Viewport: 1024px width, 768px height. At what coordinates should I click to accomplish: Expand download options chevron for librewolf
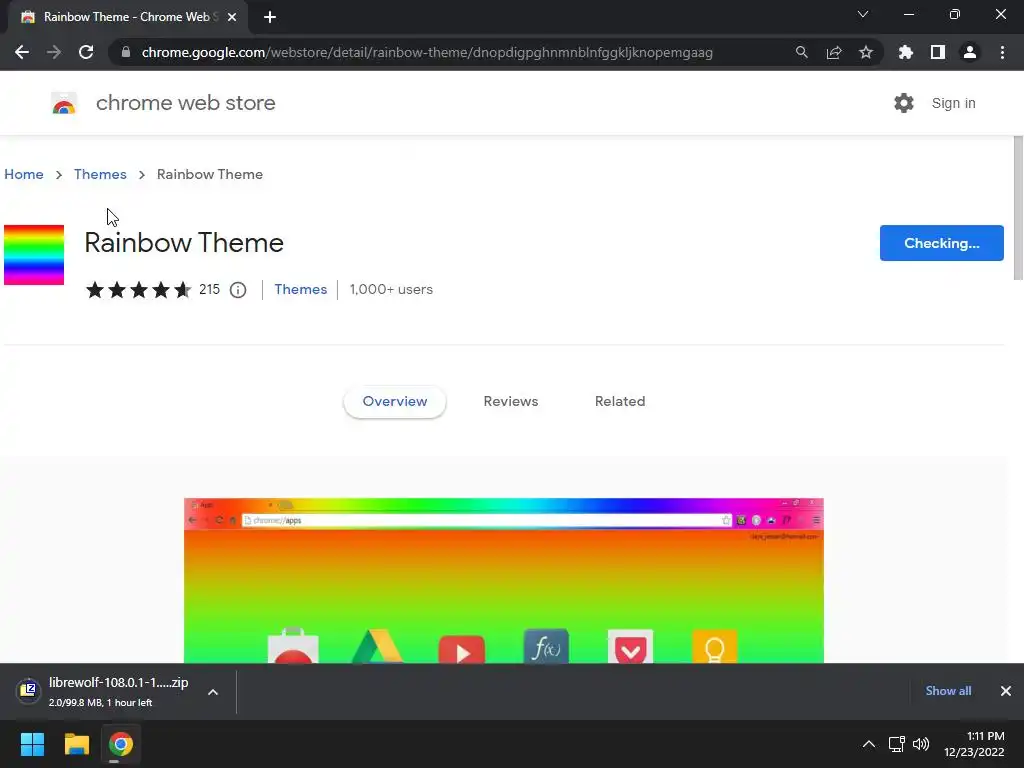[213, 692]
